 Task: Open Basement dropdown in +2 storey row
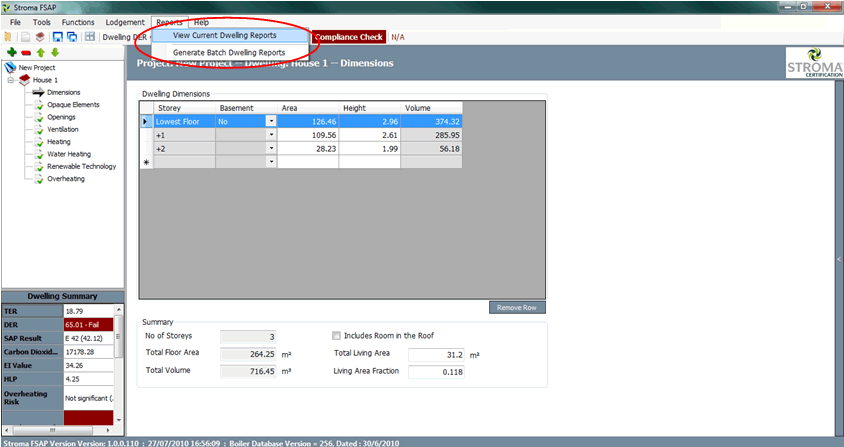pos(271,149)
